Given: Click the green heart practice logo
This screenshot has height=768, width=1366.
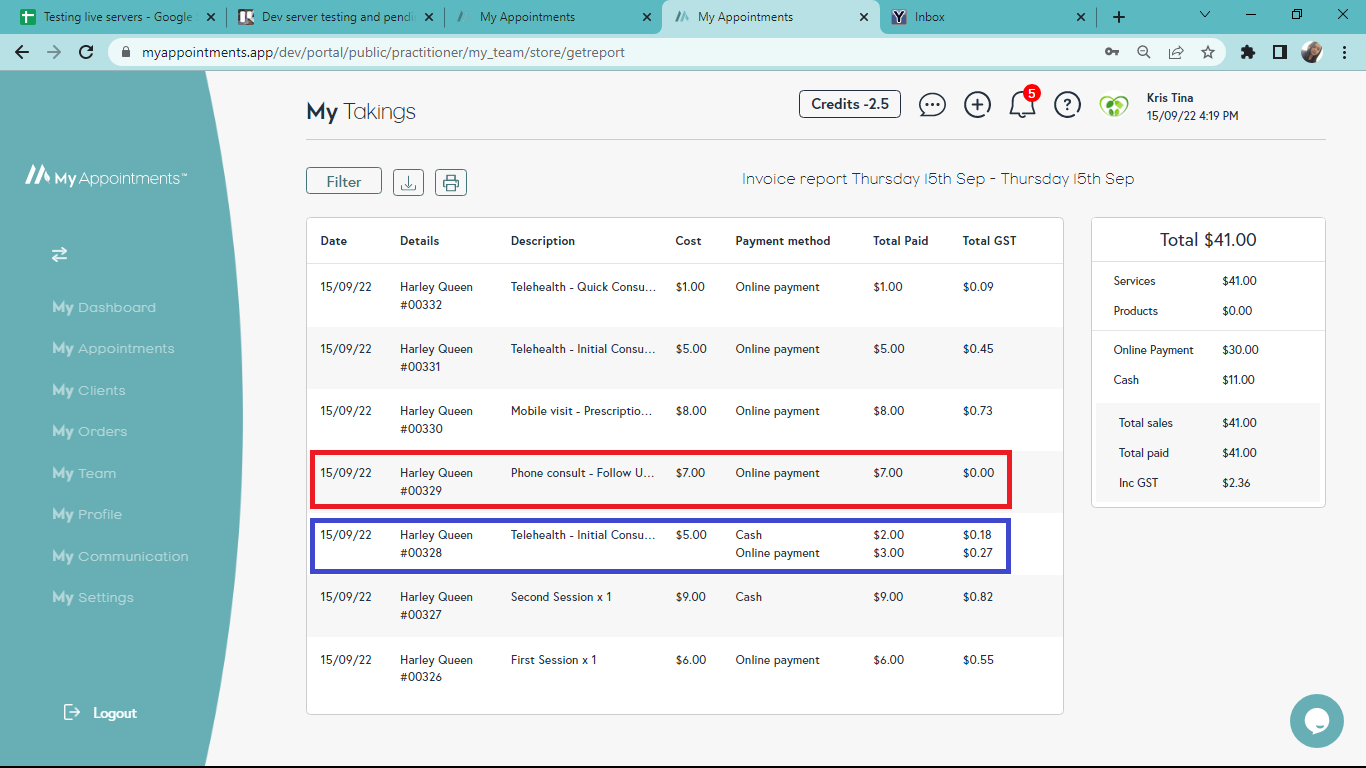Looking at the screenshot, I should 1113,105.
